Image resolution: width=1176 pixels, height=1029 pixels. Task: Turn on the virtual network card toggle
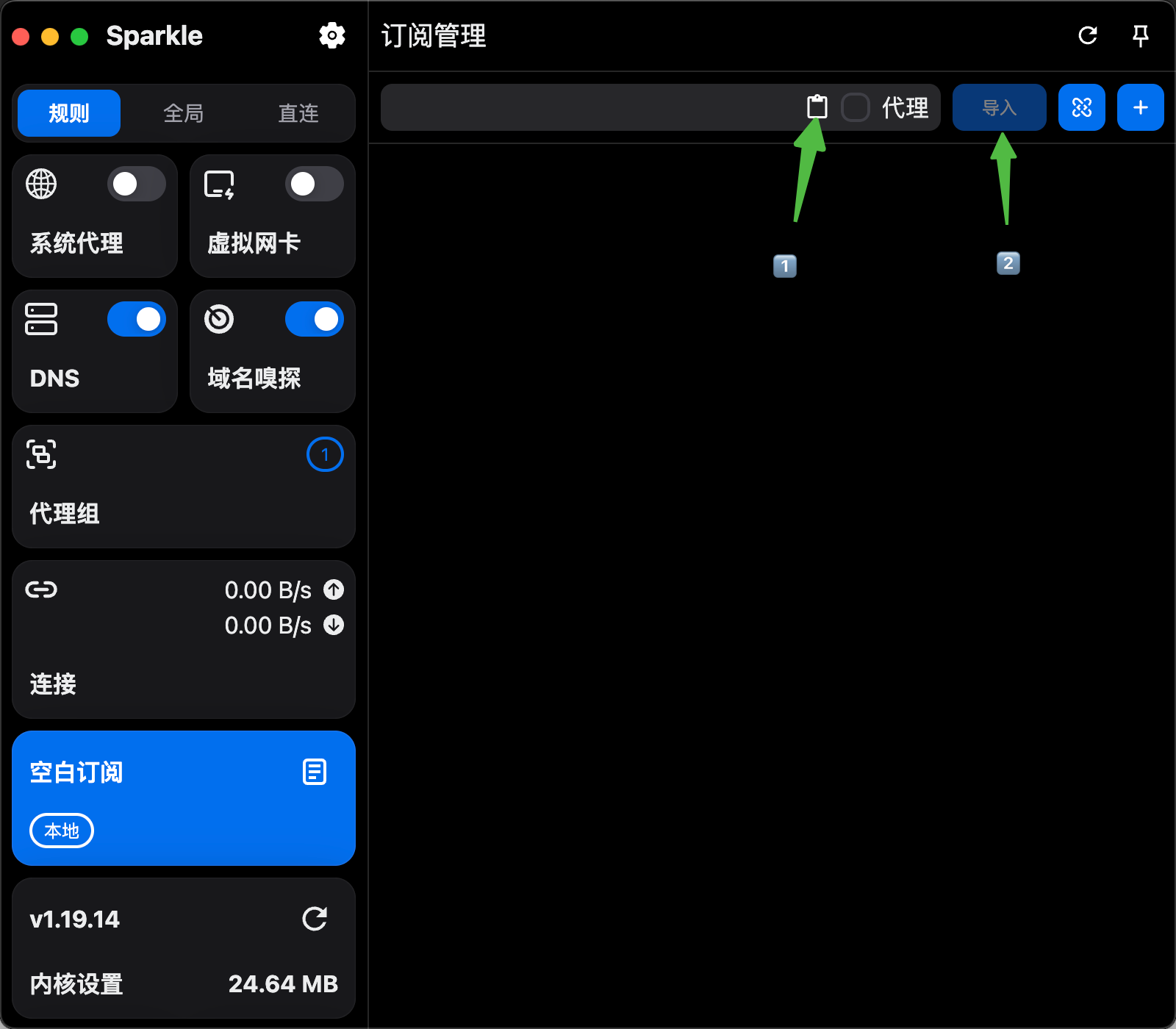click(314, 184)
